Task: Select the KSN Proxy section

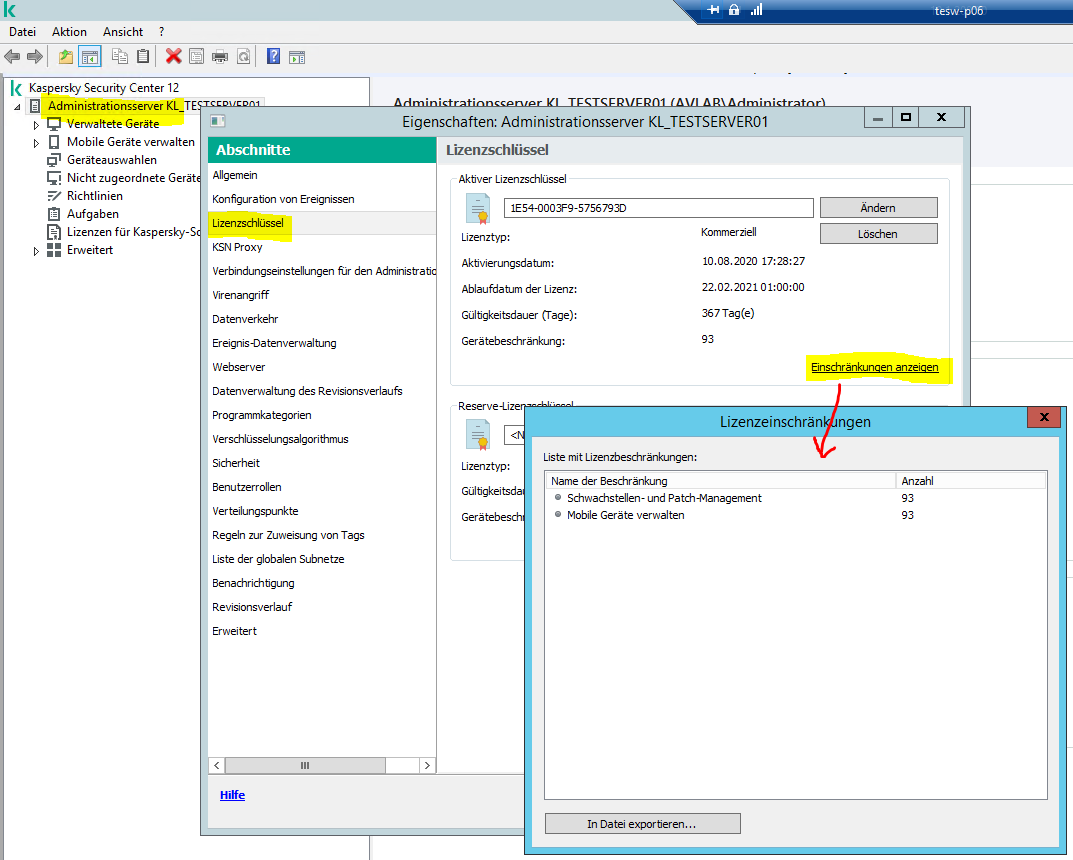Action: coord(237,247)
